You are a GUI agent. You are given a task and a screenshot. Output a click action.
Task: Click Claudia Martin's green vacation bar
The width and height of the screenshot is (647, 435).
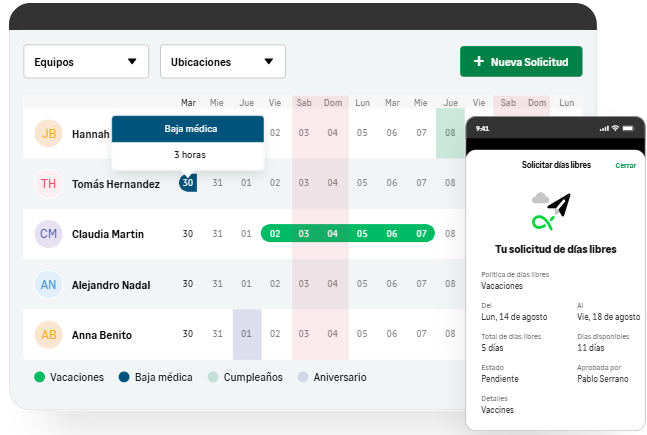coord(347,234)
